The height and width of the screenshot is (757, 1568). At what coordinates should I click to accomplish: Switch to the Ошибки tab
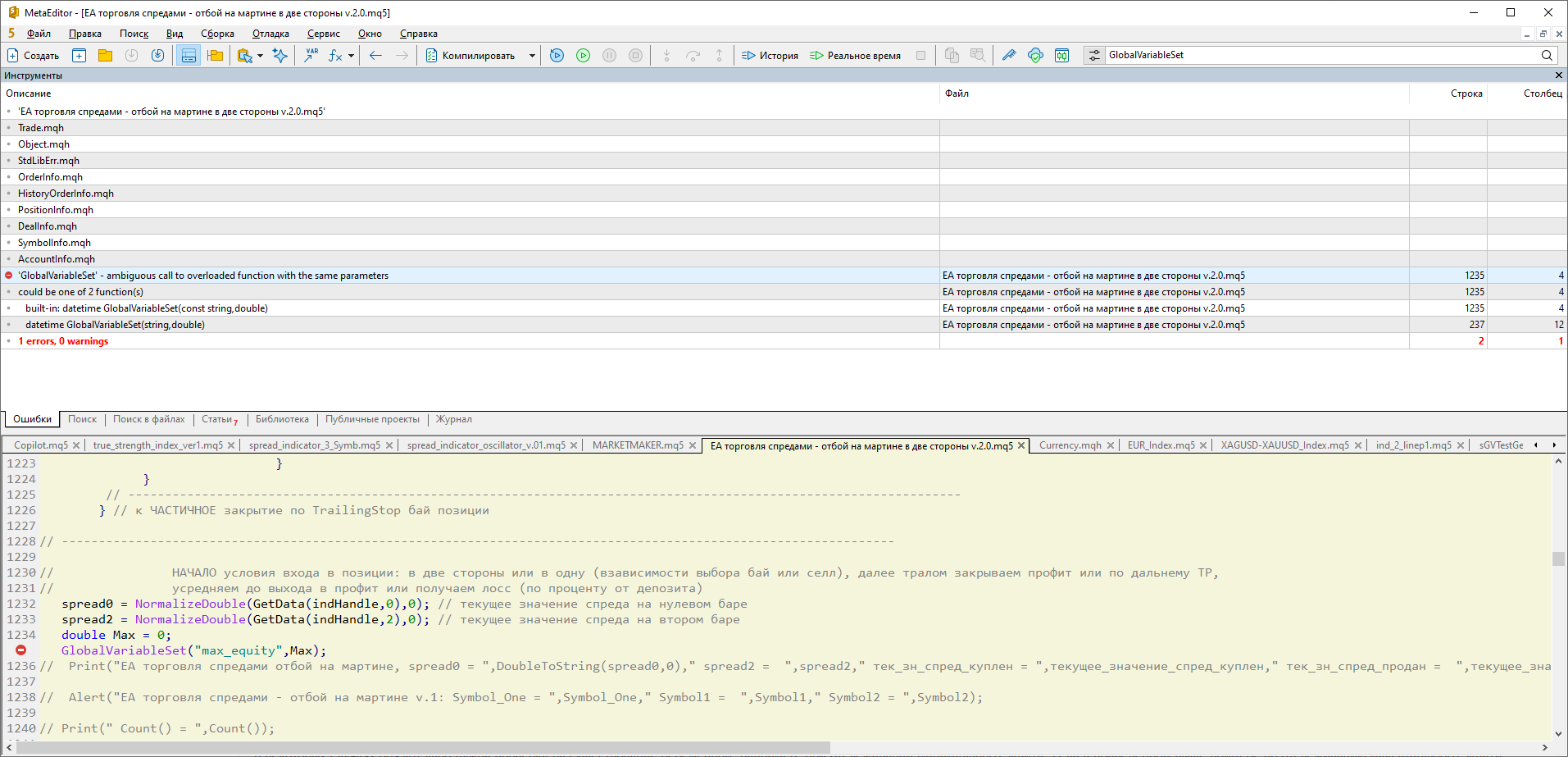(x=32, y=419)
